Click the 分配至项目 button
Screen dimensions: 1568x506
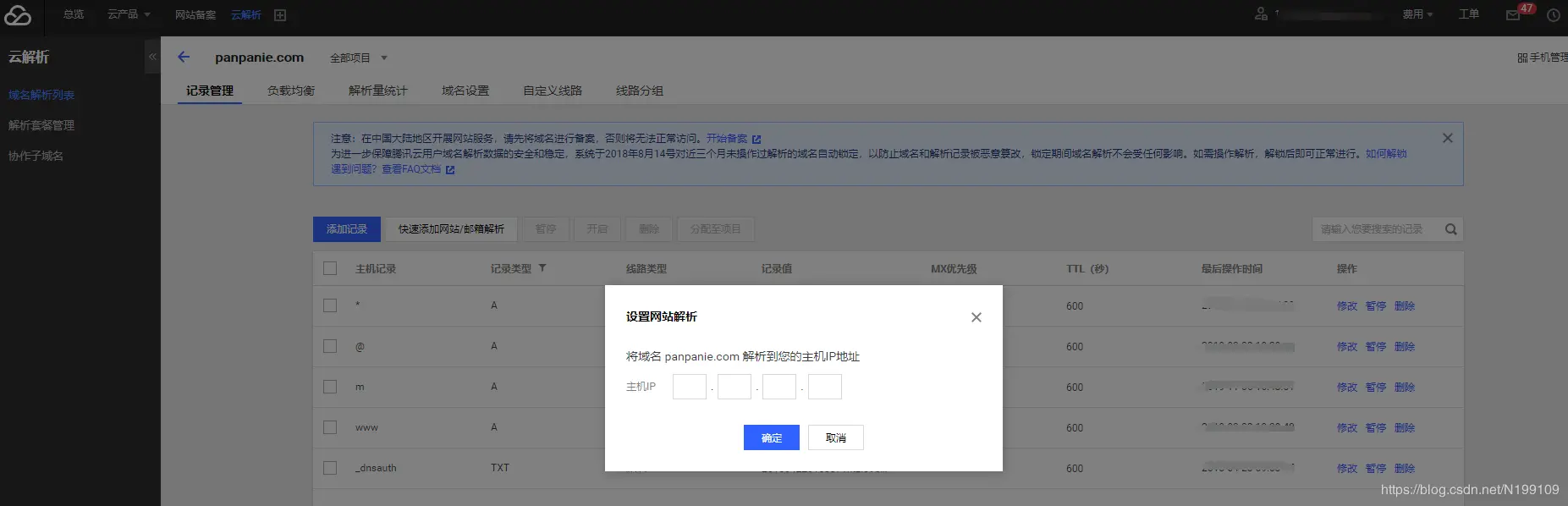click(x=716, y=229)
